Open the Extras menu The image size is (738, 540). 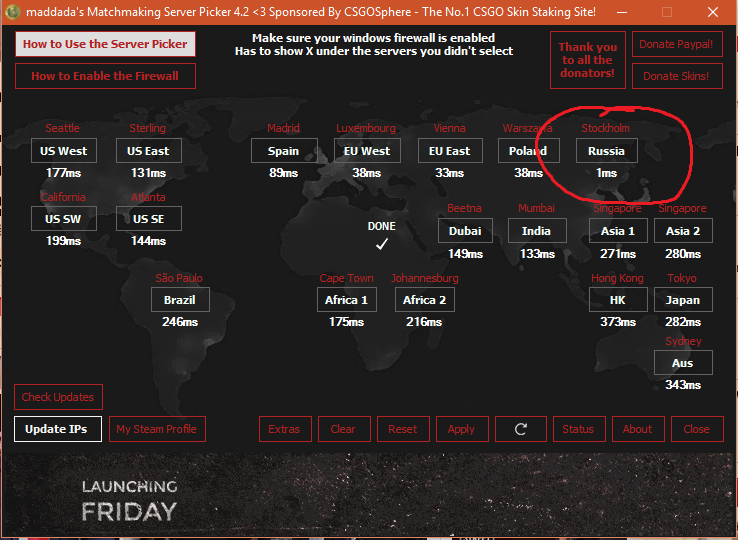click(x=285, y=429)
